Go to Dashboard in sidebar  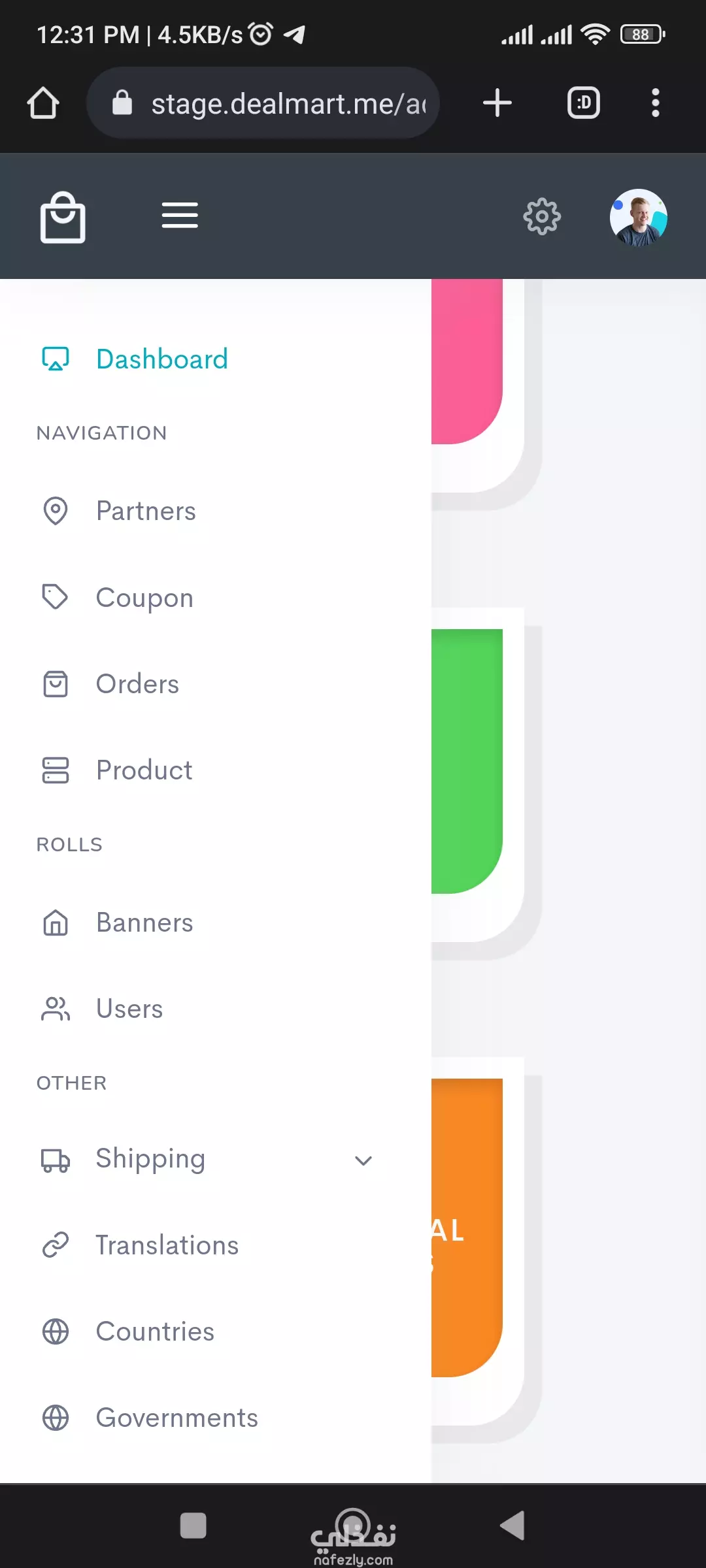point(161,359)
